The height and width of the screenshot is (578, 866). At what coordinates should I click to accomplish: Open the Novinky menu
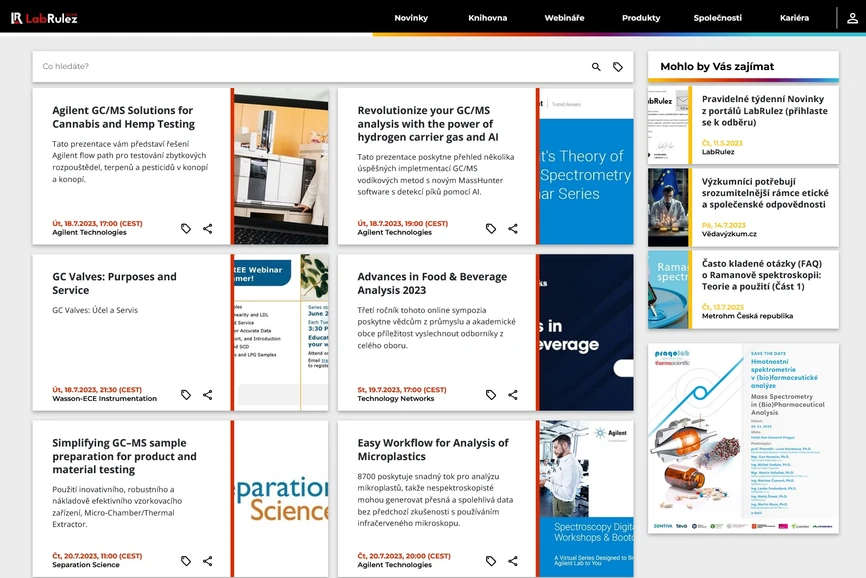[x=411, y=18]
